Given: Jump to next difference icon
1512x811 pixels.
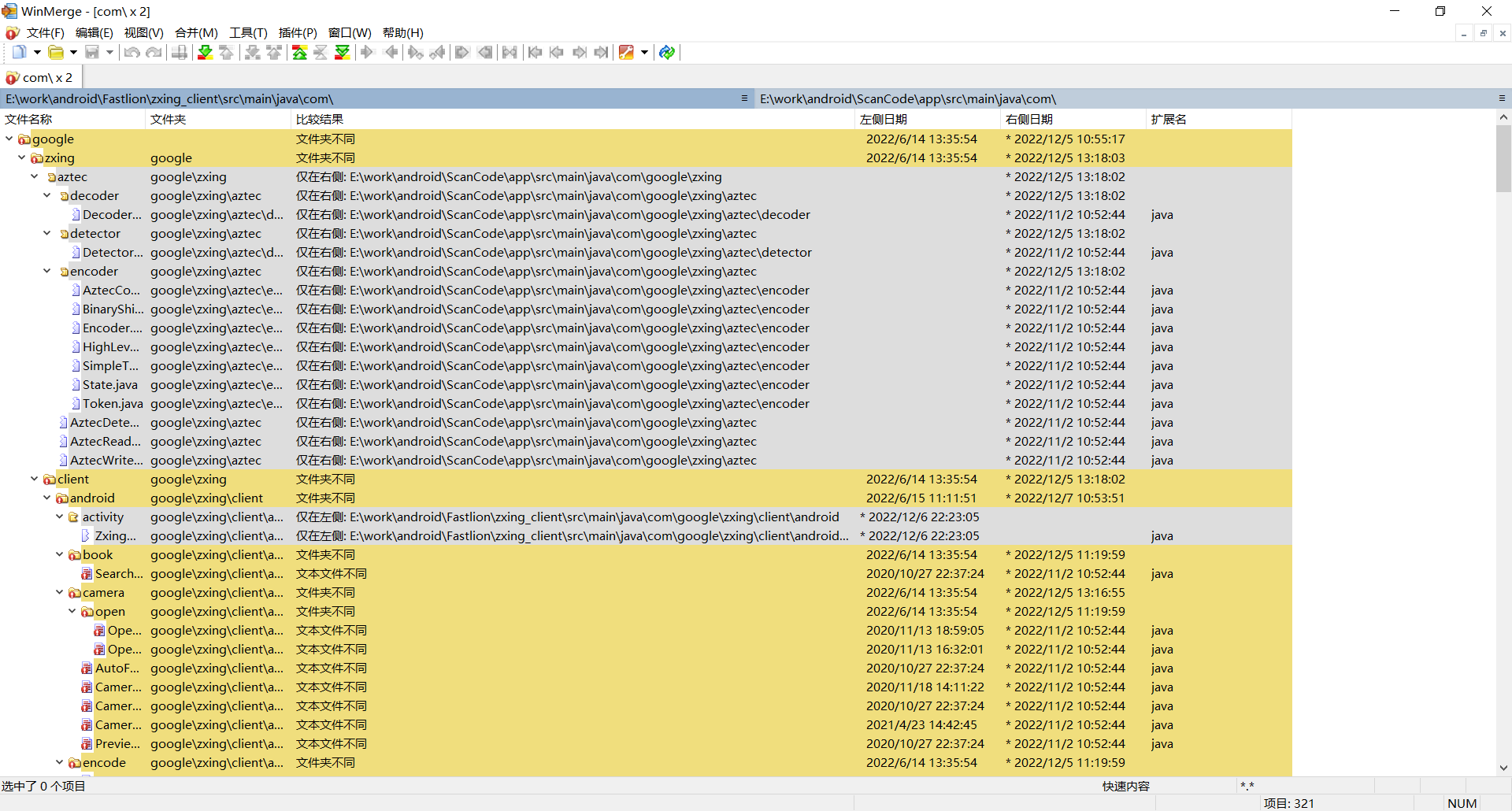Looking at the screenshot, I should (205, 52).
